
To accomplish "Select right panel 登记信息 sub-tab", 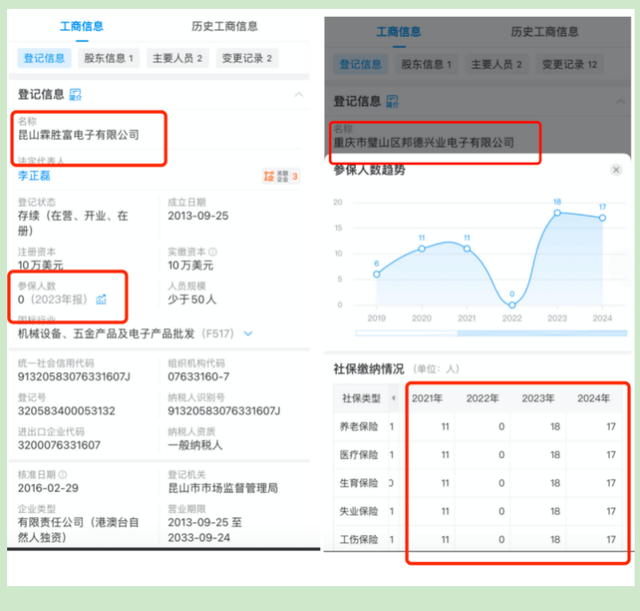I will pyautogui.click(x=360, y=64).
